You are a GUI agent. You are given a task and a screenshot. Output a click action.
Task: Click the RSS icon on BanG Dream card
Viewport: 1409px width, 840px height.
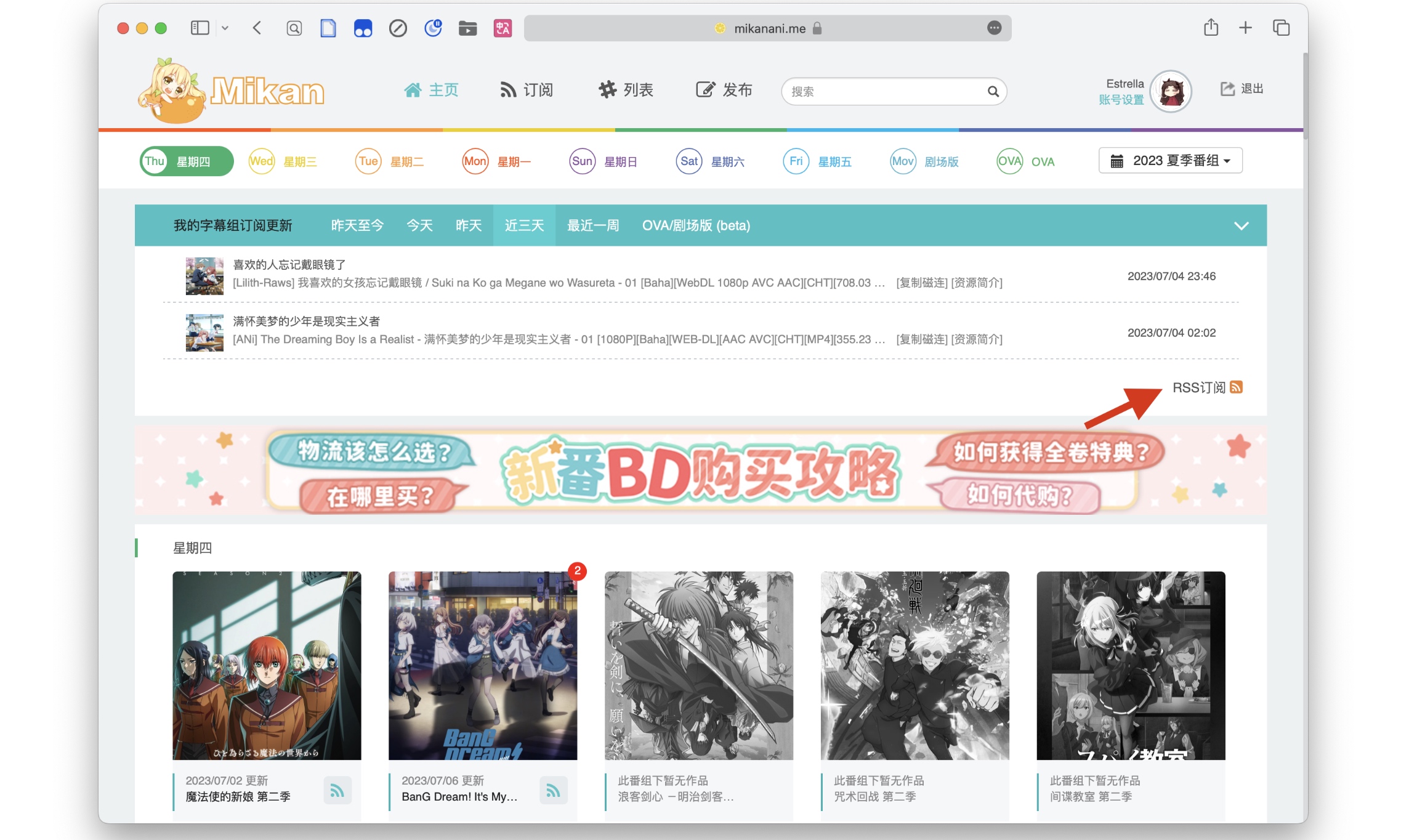click(553, 791)
